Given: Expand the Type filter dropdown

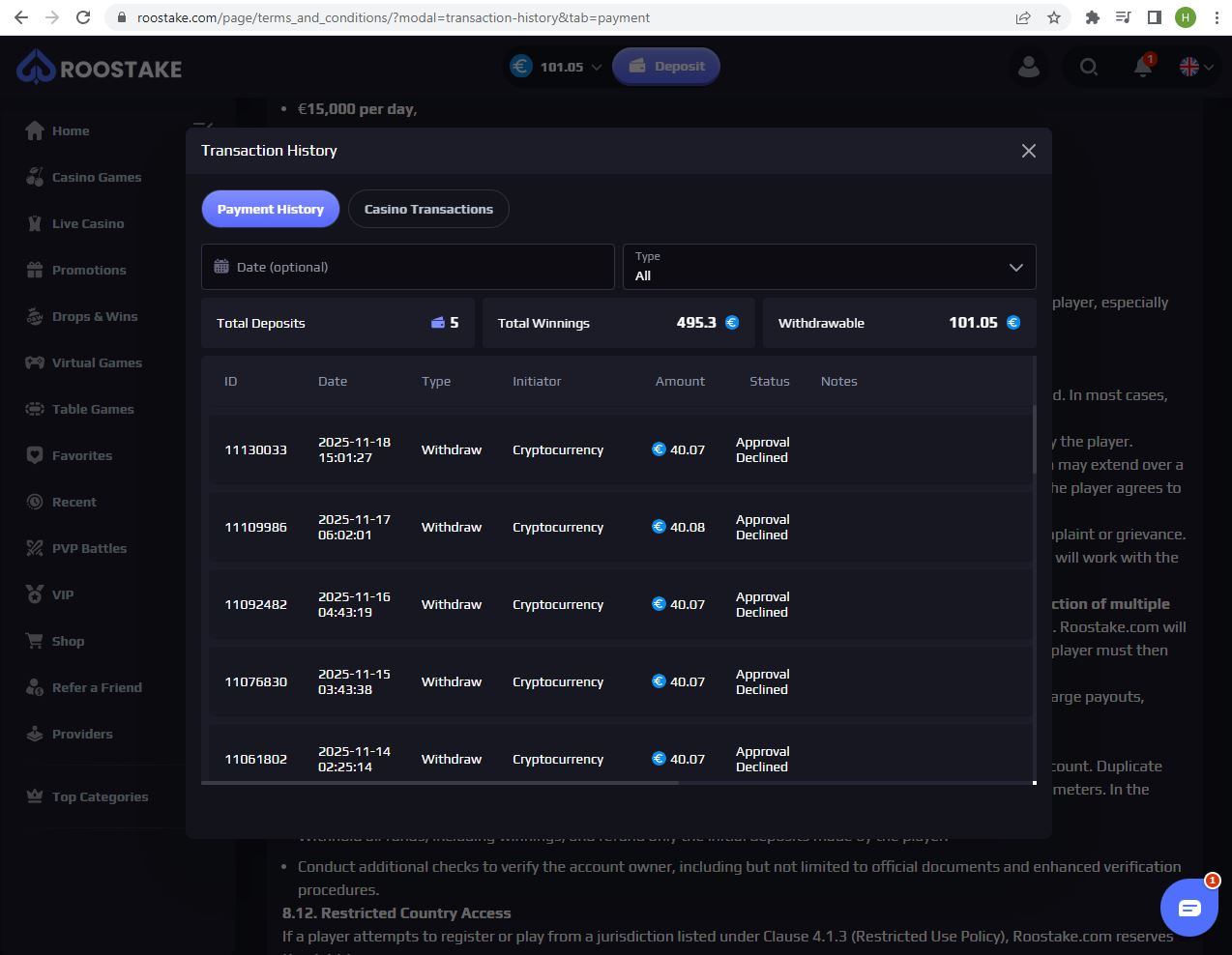Looking at the screenshot, I should 829,267.
